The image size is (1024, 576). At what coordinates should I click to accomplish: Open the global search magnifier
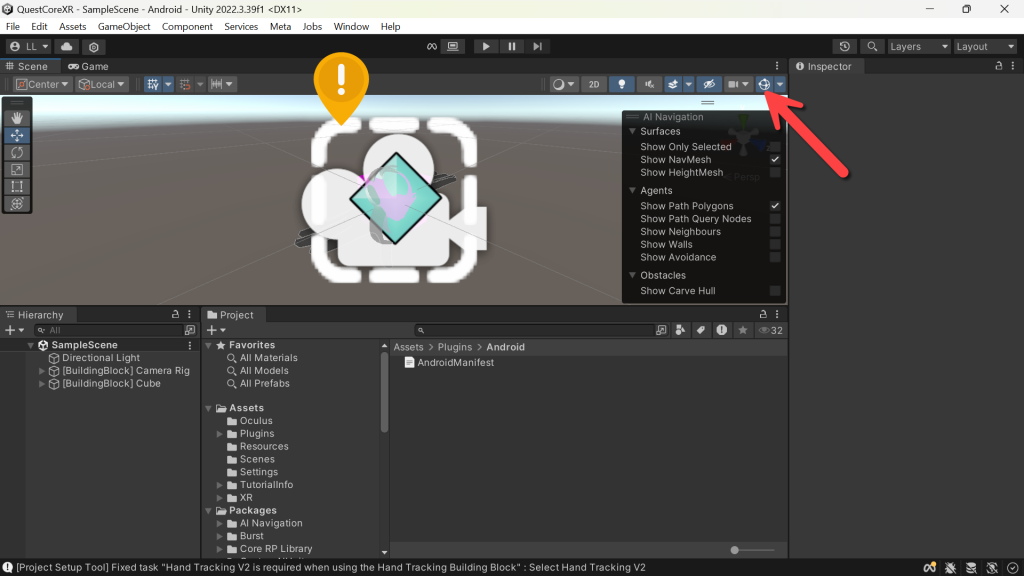coord(872,46)
